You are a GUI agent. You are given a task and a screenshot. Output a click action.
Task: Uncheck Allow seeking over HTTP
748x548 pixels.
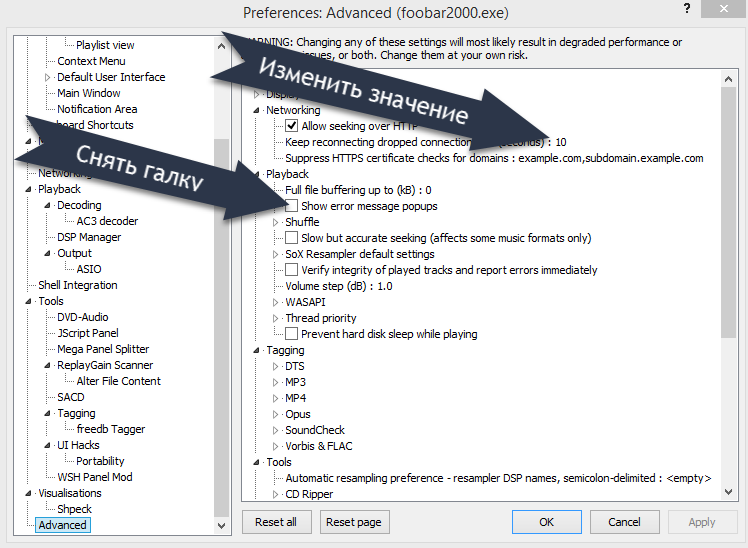[292, 126]
